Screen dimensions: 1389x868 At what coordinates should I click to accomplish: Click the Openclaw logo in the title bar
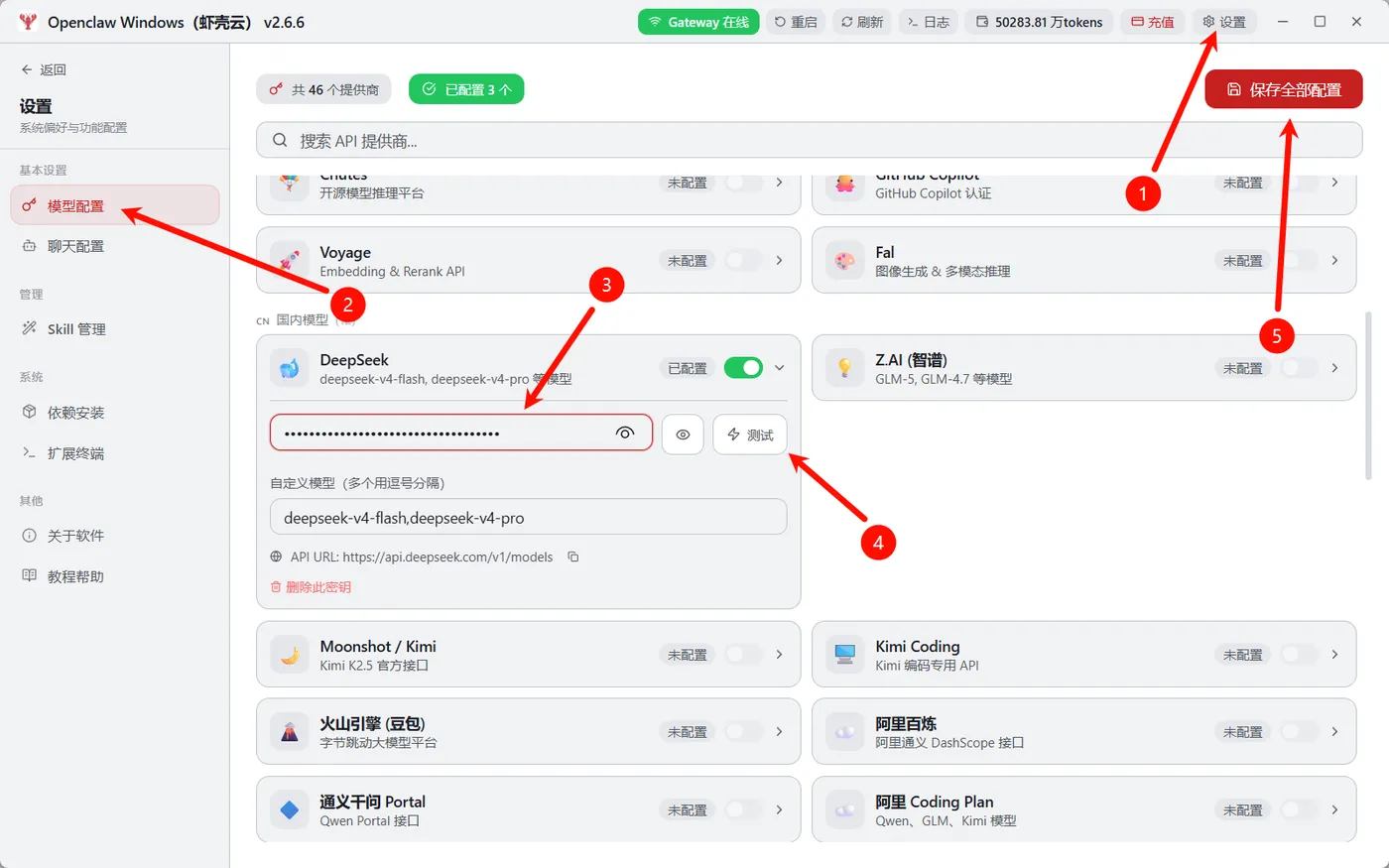[28, 21]
